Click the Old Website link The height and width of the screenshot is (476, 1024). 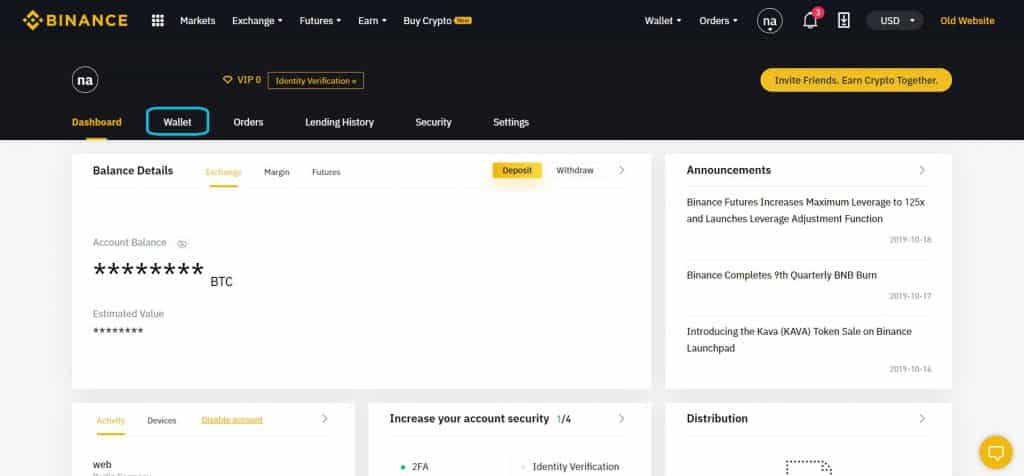click(x=967, y=21)
